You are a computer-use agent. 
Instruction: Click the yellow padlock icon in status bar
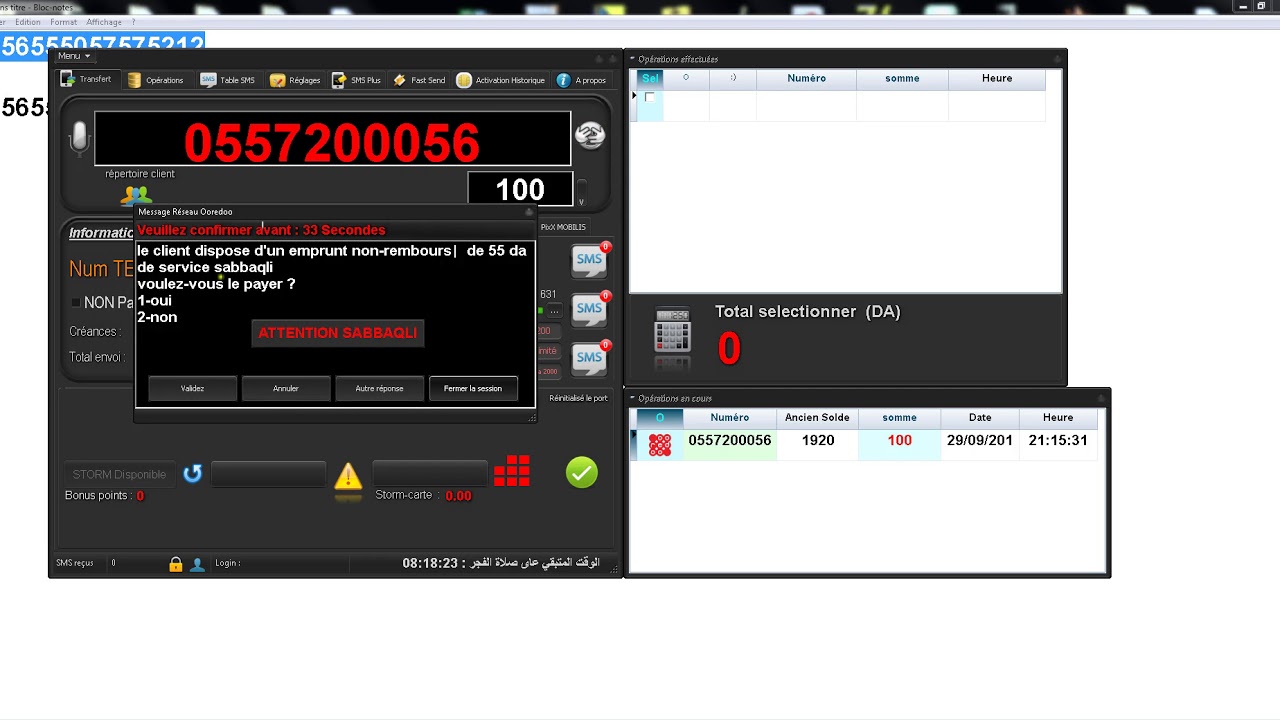pyautogui.click(x=176, y=564)
